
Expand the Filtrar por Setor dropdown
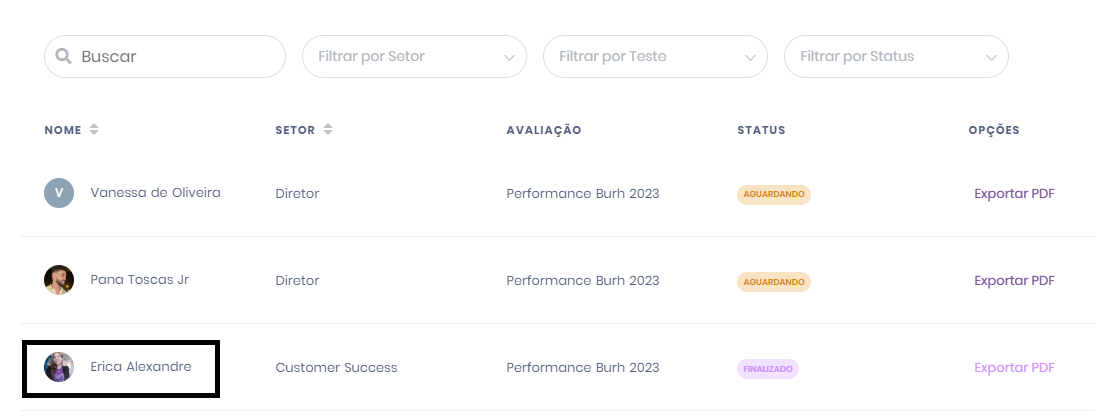pyautogui.click(x=414, y=56)
